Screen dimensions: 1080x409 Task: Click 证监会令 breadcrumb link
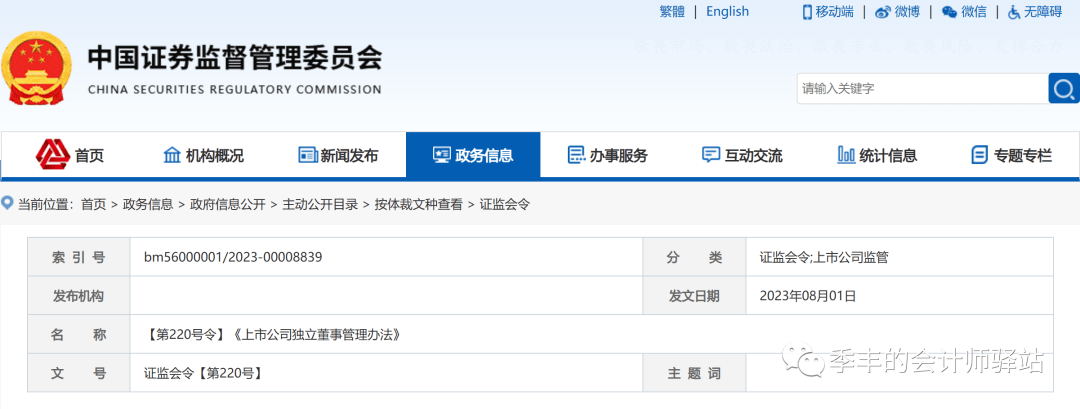[x=504, y=204]
